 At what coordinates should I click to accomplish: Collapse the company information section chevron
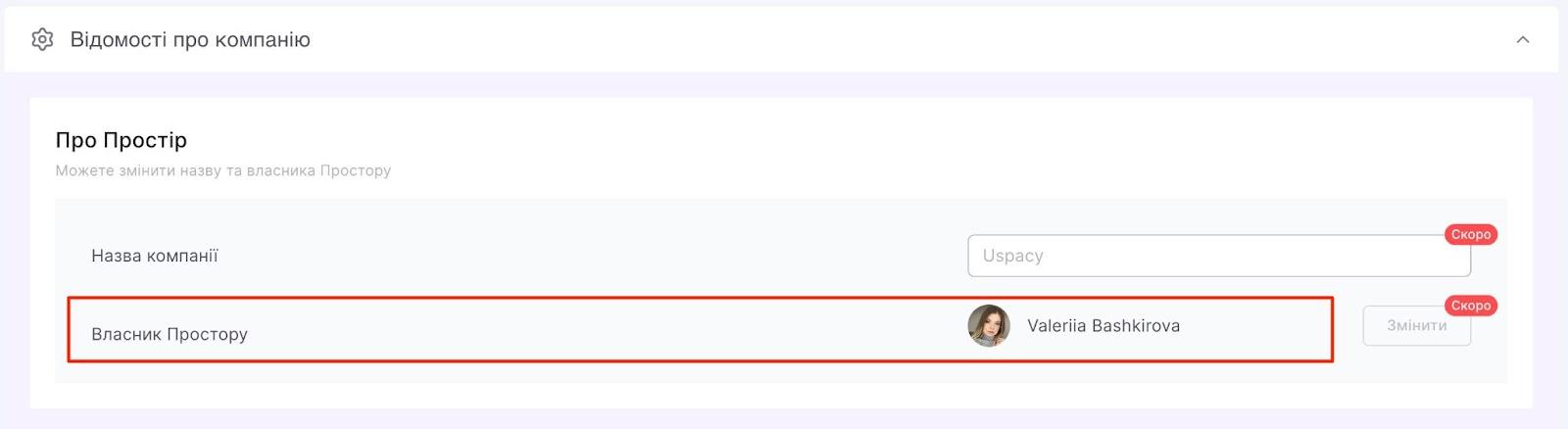point(1522,40)
